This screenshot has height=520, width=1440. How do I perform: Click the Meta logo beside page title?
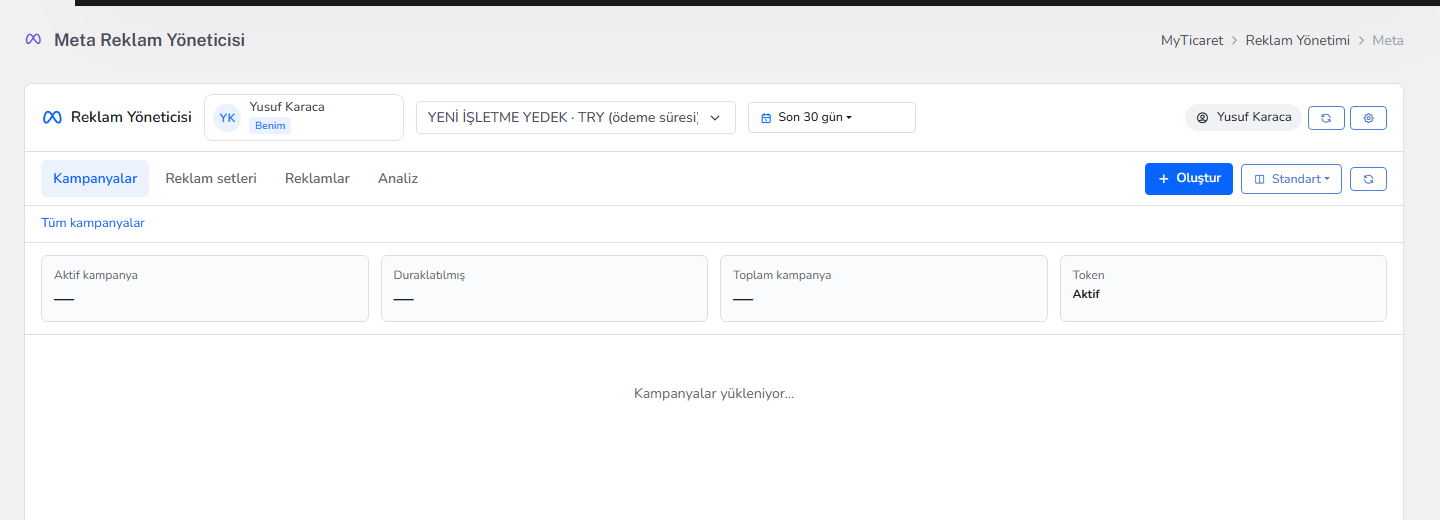click(33, 40)
